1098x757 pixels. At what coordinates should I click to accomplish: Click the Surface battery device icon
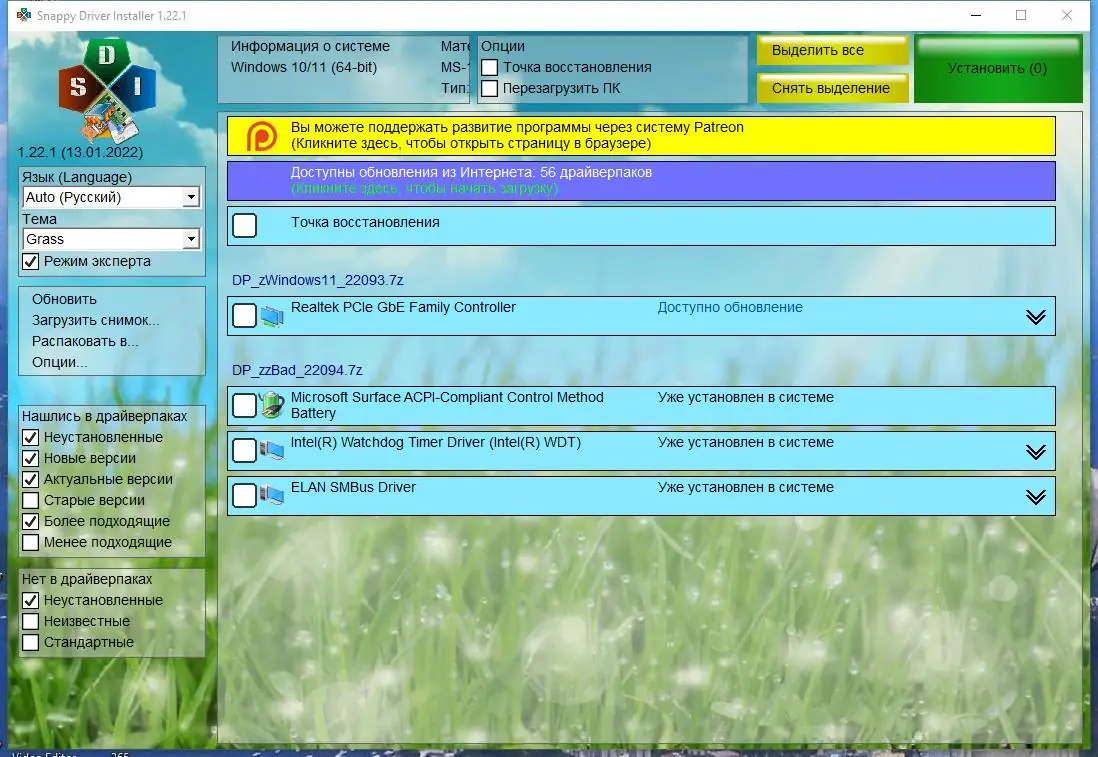click(x=272, y=406)
